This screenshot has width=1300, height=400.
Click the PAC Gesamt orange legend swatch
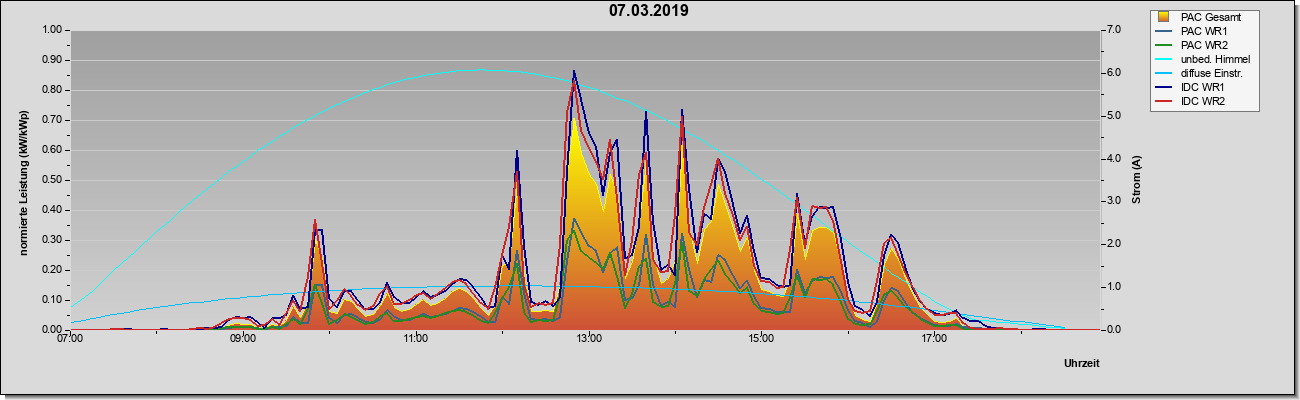(1164, 17)
